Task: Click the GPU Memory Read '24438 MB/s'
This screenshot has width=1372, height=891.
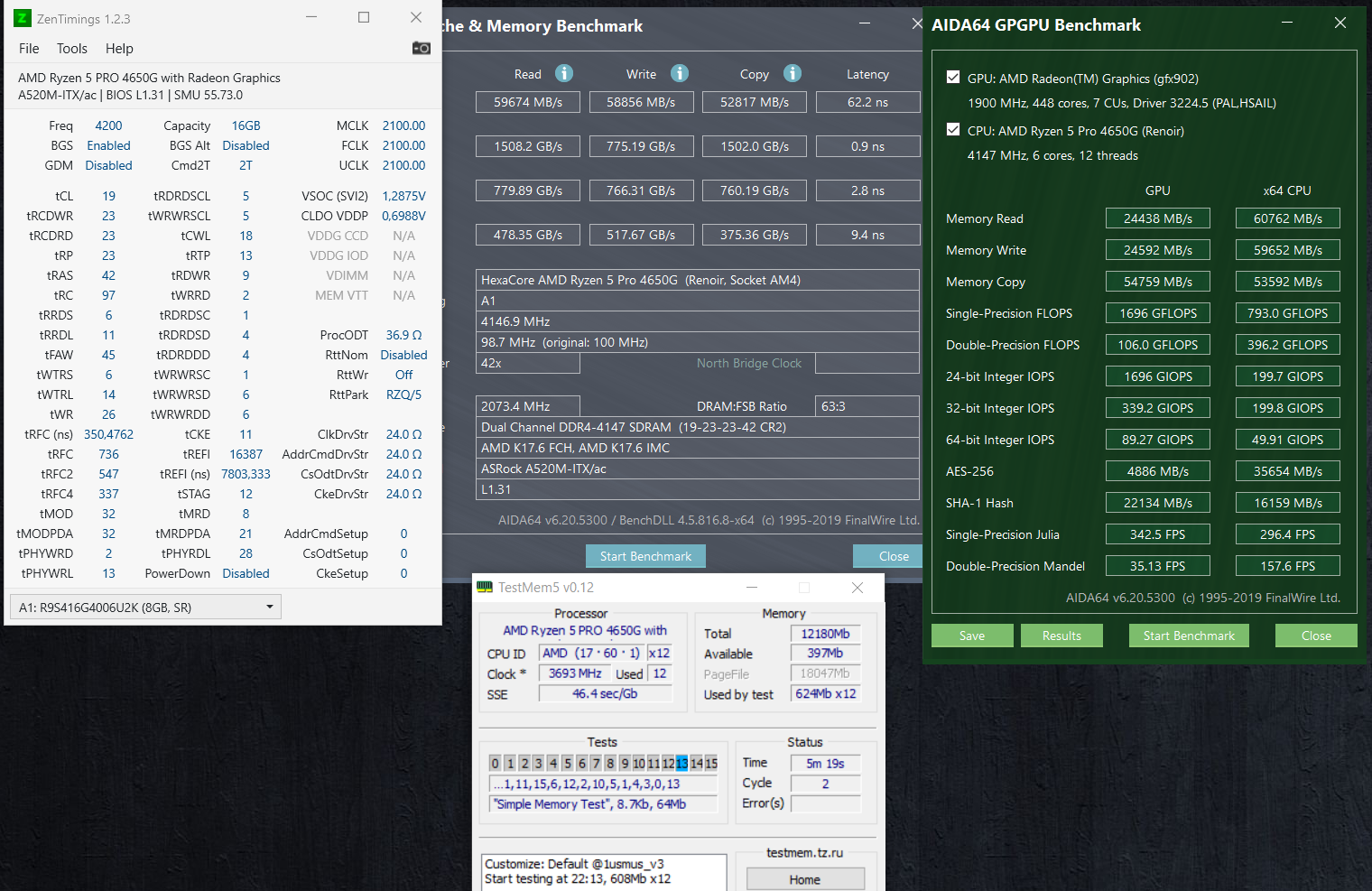Action: click(x=1158, y=218)
